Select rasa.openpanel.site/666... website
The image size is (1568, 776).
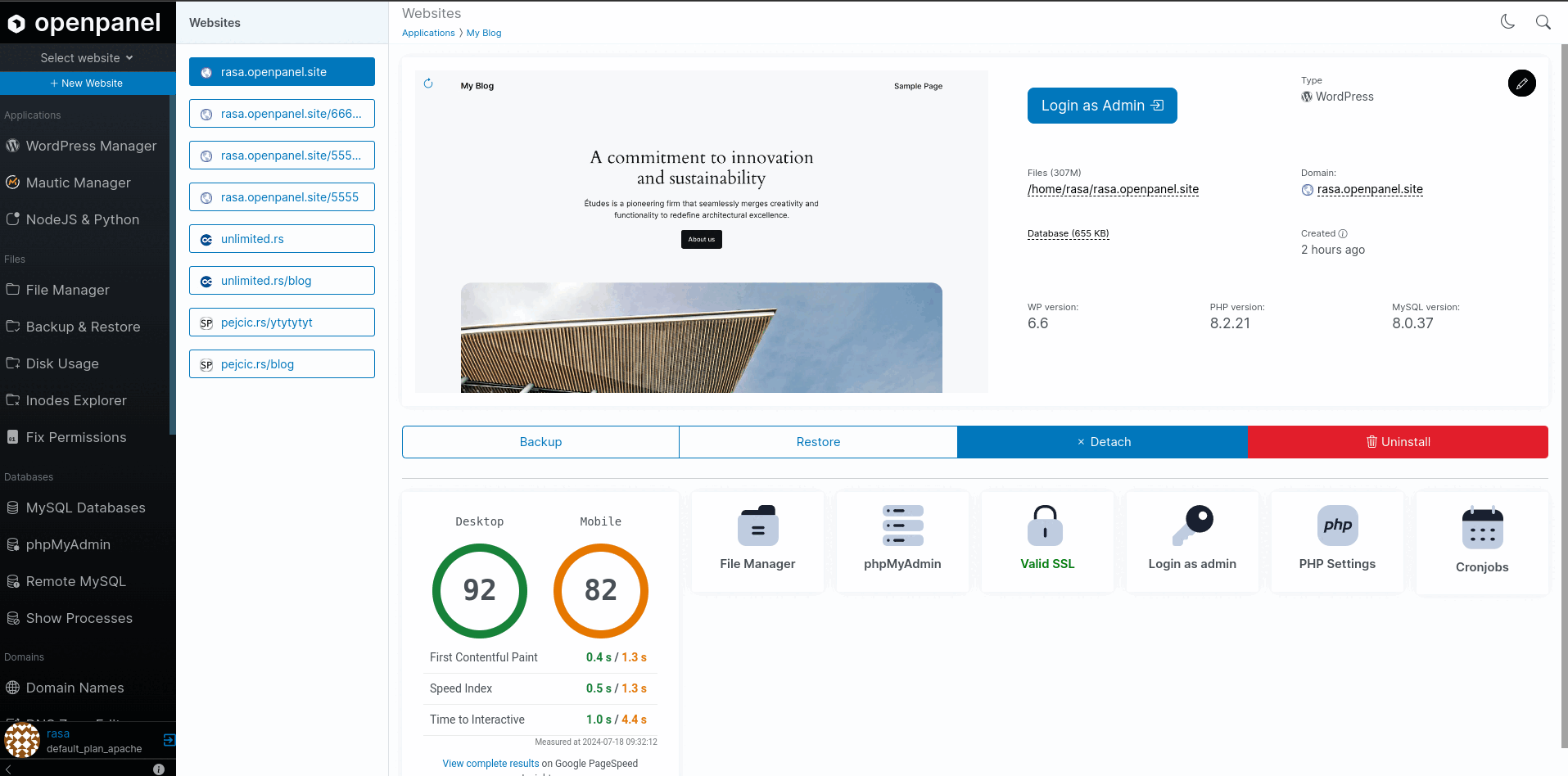click(x=282, y=114)
